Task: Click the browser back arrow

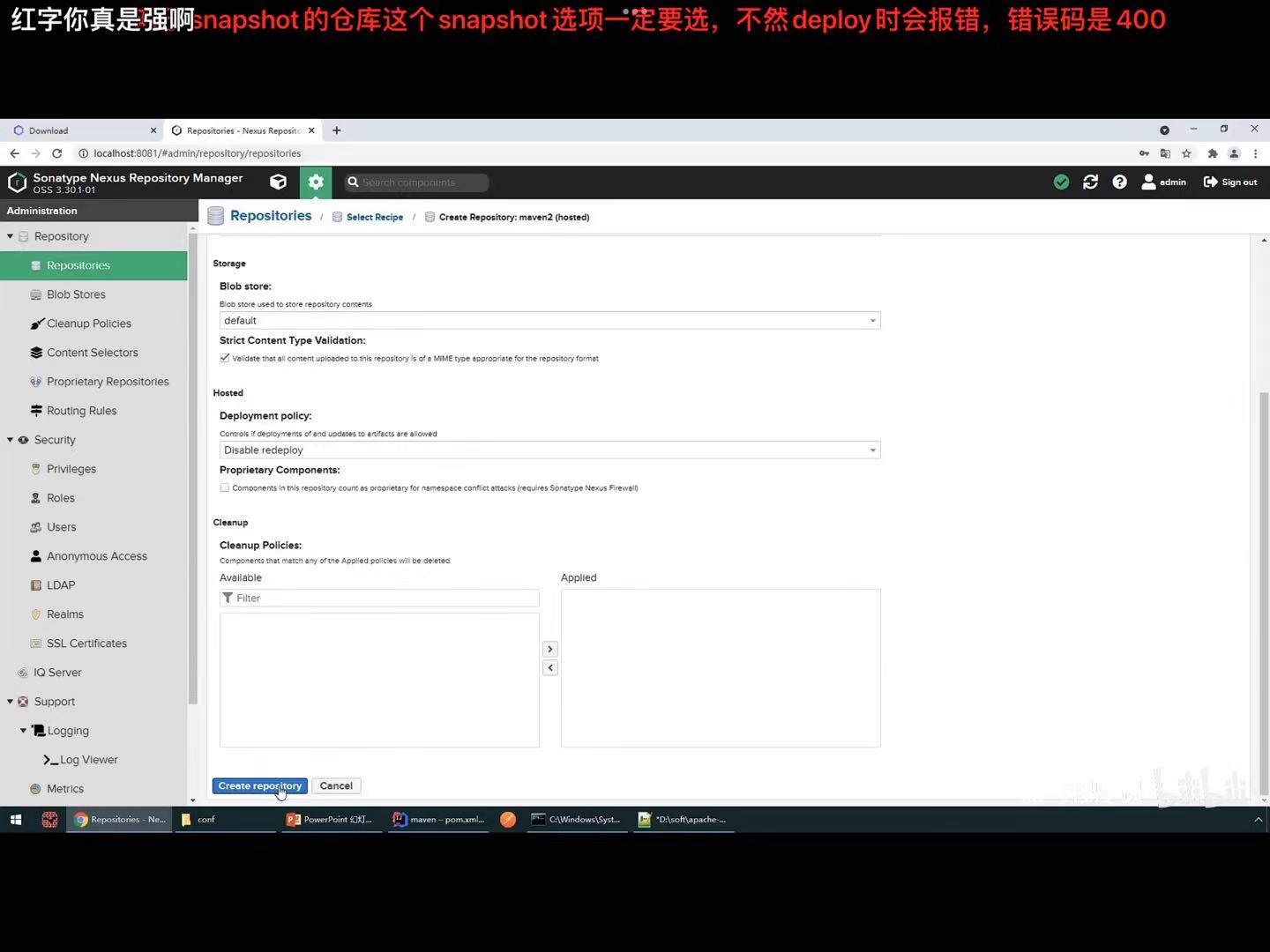Action: 14,153
